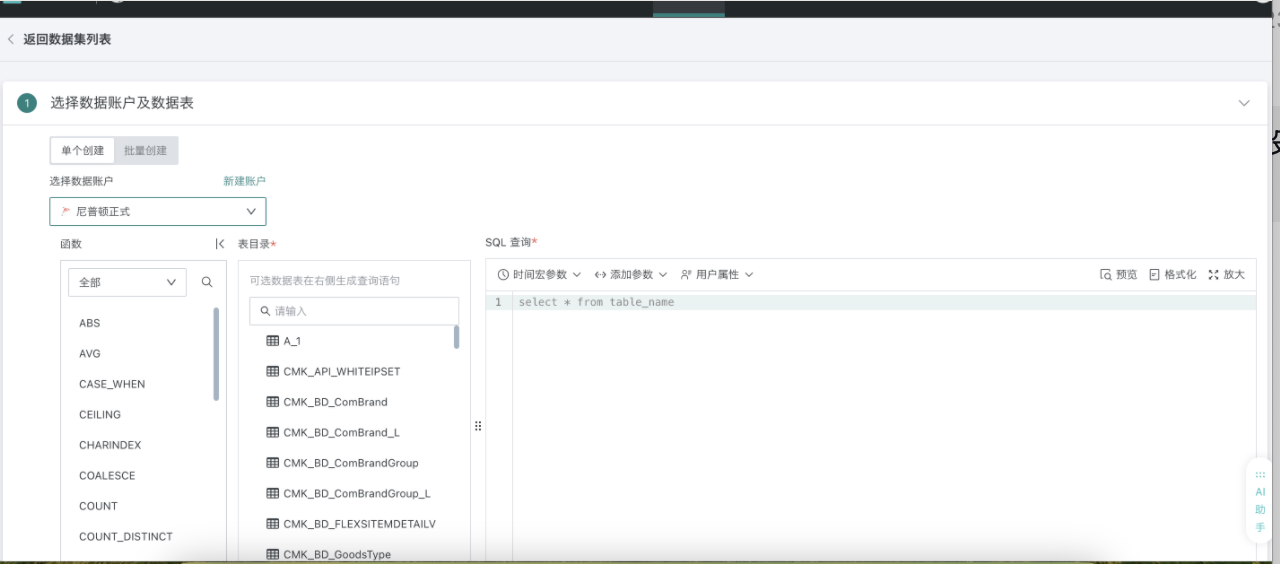Click table icon next to CMK_API_WHITEIPSET

pos(272,371)
